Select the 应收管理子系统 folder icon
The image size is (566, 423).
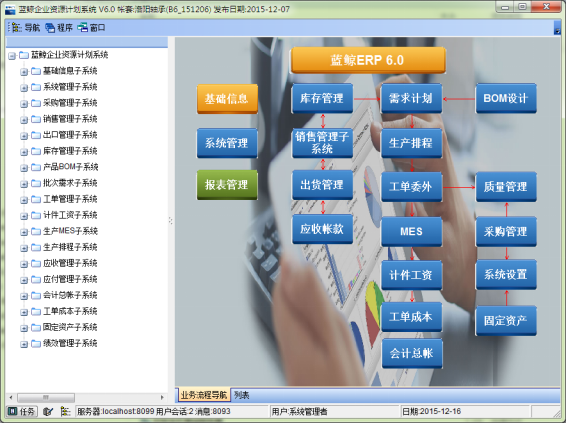[x=36, y=263]
